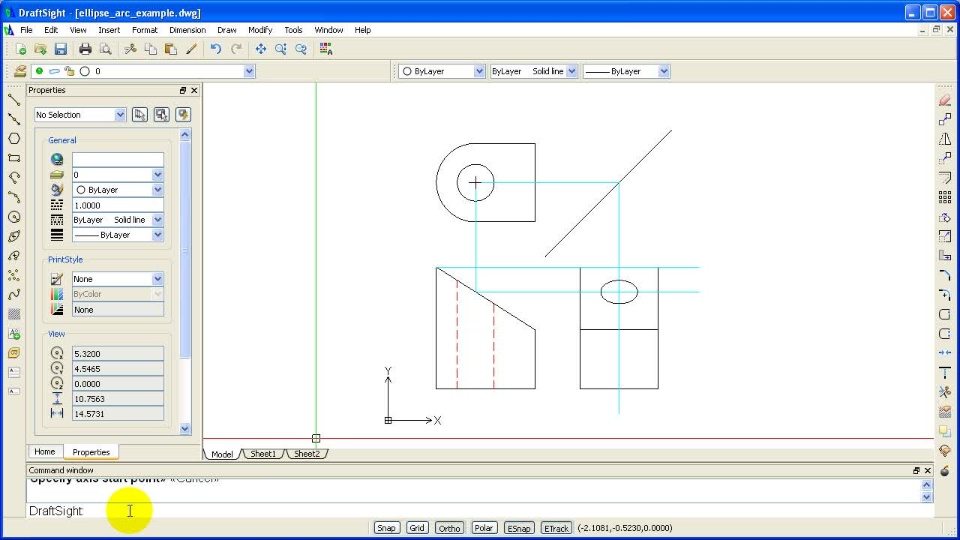Click the New document icon
960x540 pixels.
click(20, 49)
